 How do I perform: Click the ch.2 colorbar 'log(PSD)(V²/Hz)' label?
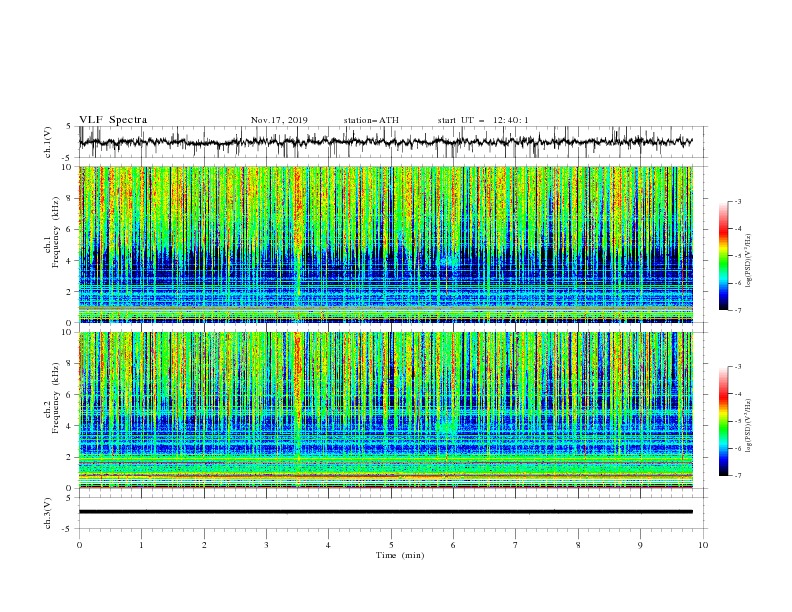748,426
